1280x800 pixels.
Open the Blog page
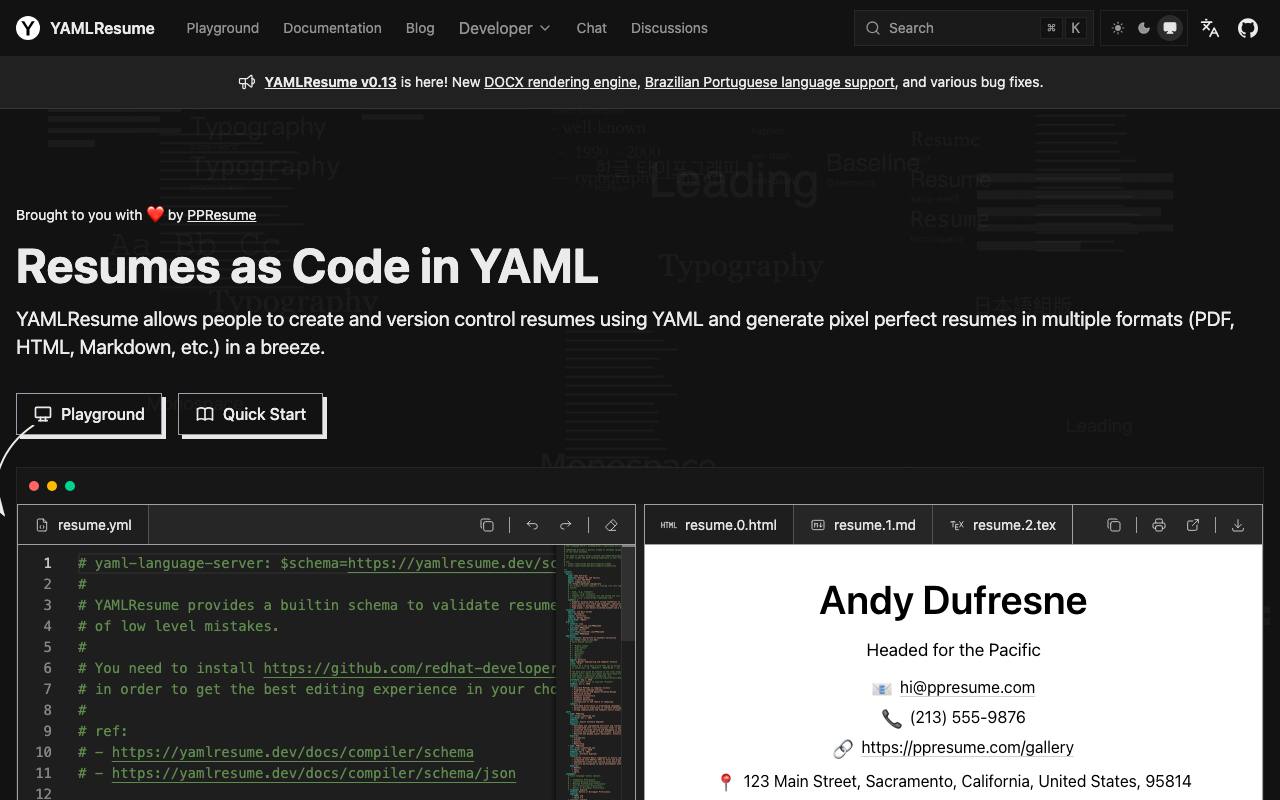[x=420, y=28]
